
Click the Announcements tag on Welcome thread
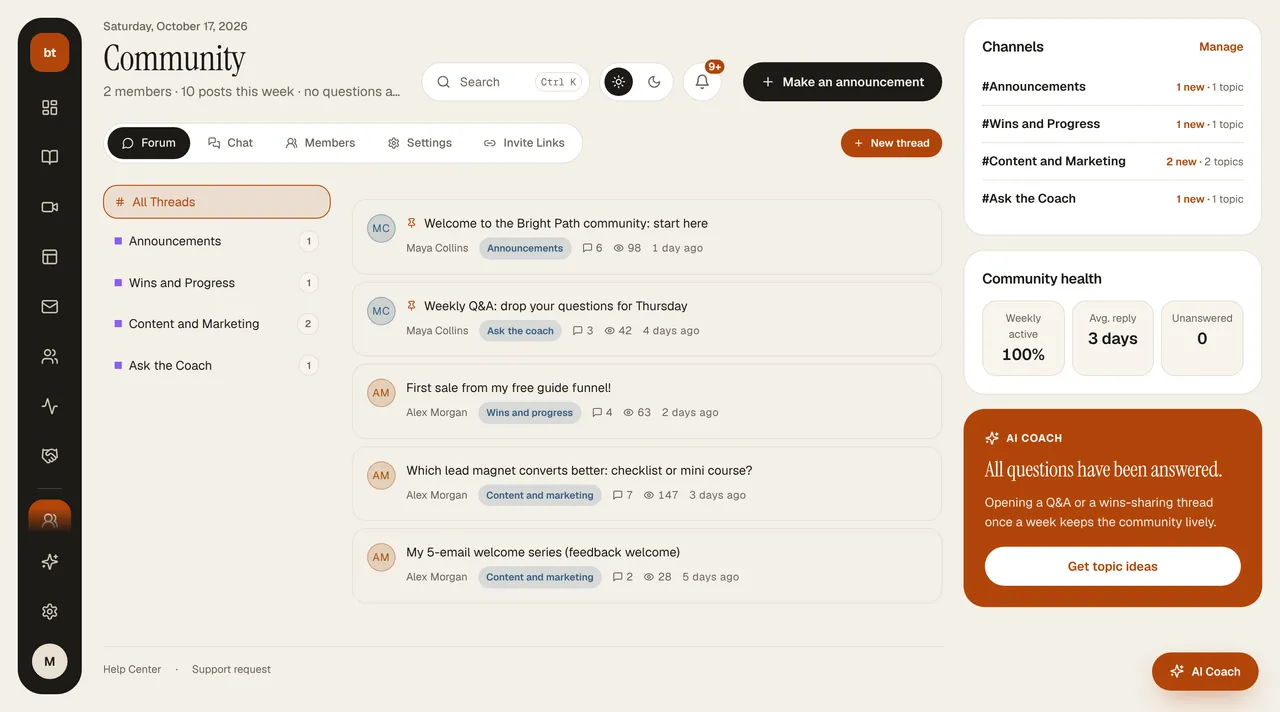pos(525,248)
